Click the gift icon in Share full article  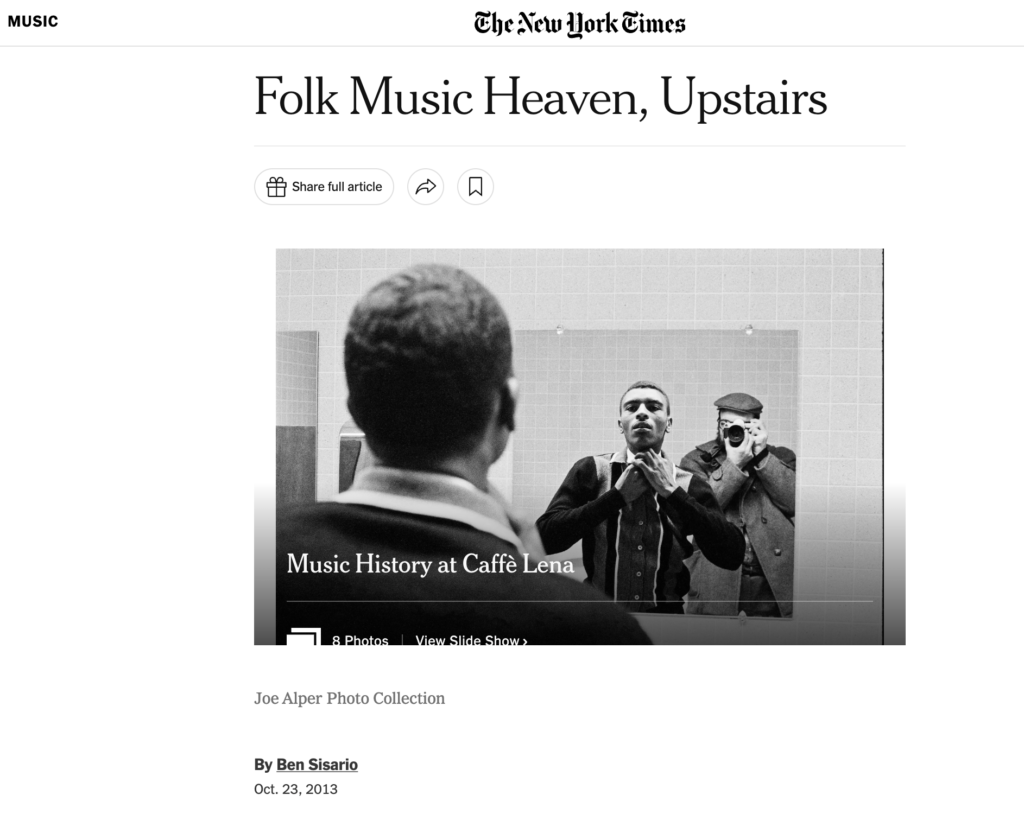point(276,187)
